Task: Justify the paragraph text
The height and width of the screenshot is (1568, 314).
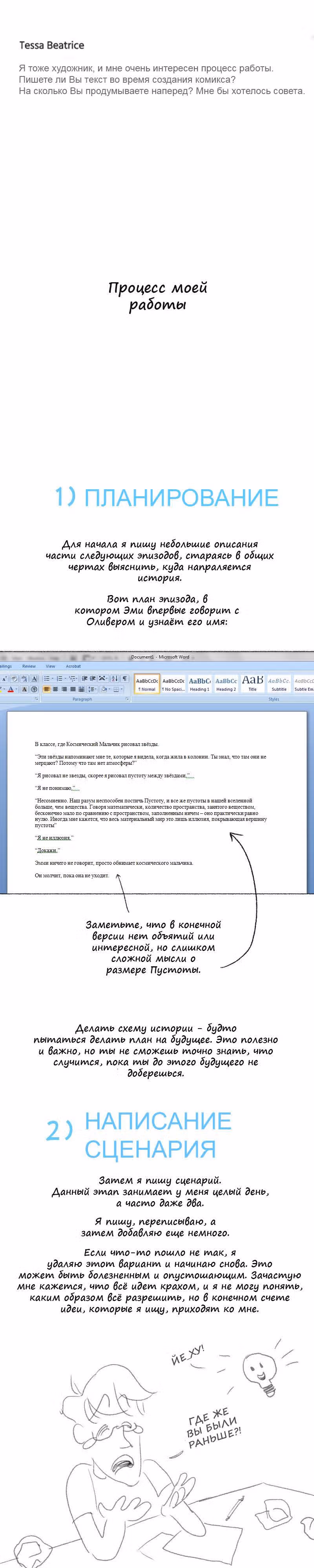Action: [x=73, y=689]
